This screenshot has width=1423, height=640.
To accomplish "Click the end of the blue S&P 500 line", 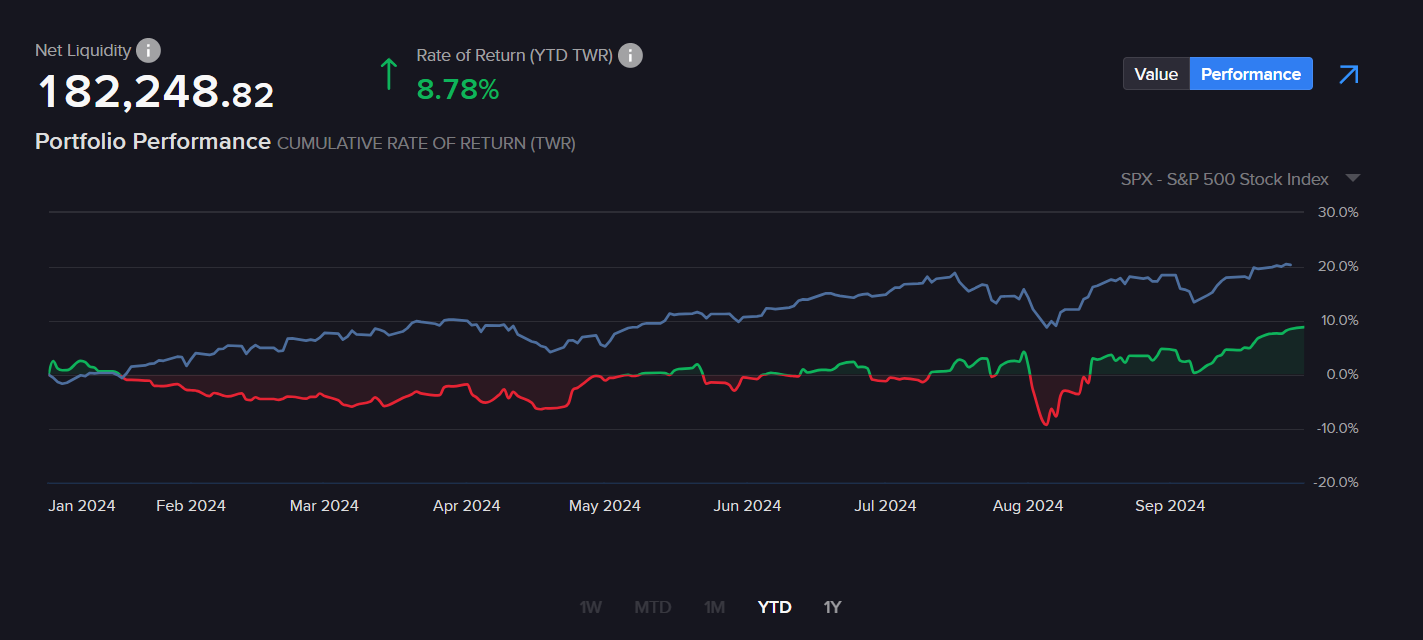I will pyautogui.click(x=1289, y=265).
